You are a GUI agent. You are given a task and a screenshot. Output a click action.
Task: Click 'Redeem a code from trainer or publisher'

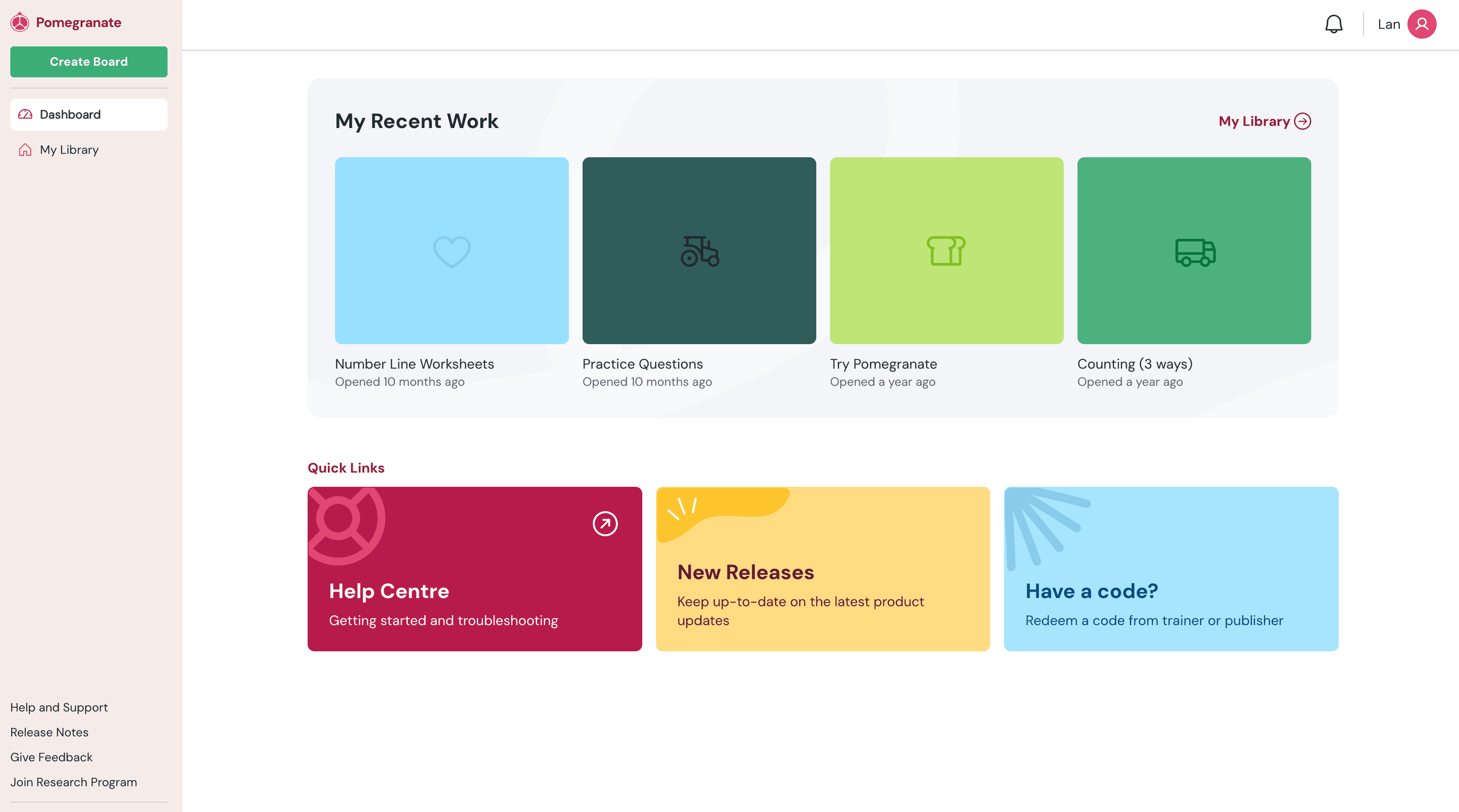(x=1154, y=621)
